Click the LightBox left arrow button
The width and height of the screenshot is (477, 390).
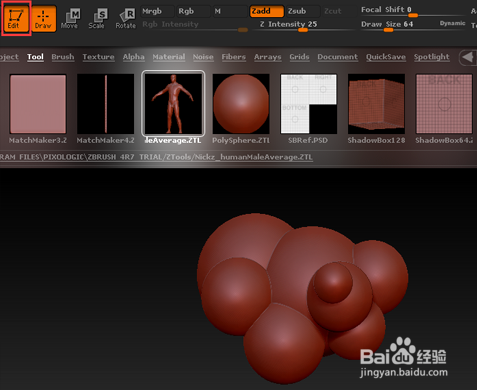coord(468,57)
